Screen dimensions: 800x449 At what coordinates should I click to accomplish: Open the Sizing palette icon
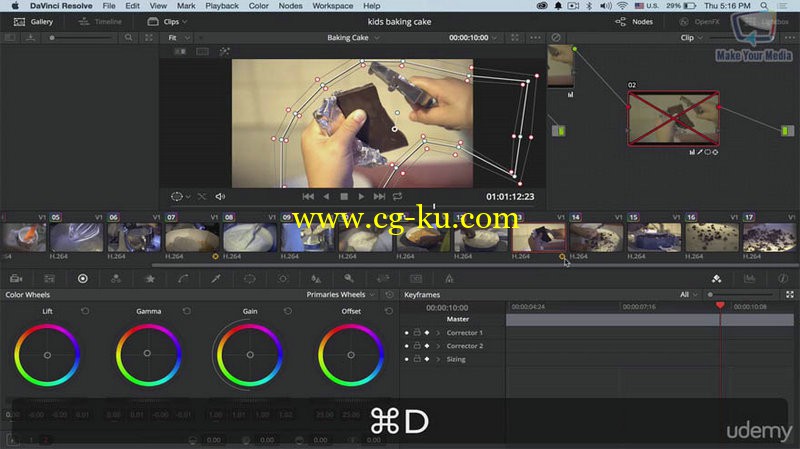pyautogui.click(x=383, y=279)
